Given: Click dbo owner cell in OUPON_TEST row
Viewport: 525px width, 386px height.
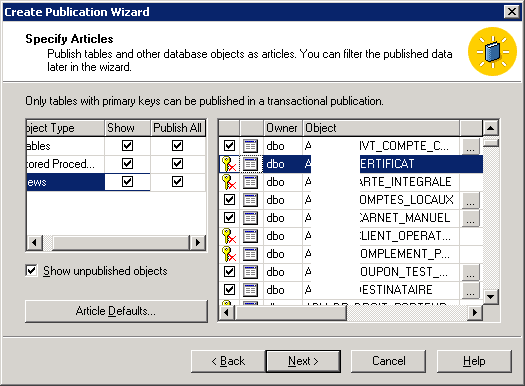Looking at the screenshot, I should click(283, 272).
